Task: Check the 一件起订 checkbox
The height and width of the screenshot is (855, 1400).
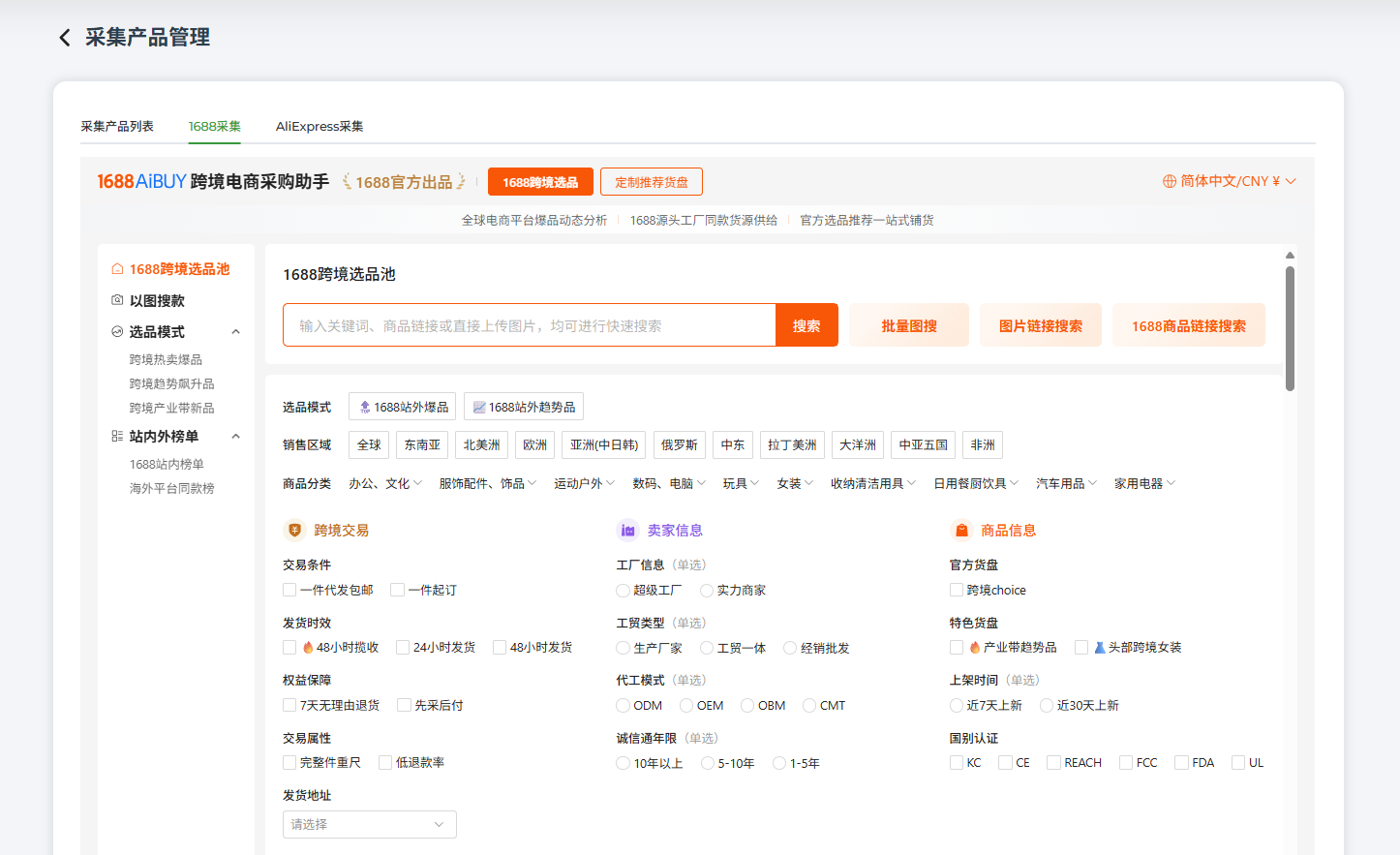Action: pyautogui.click(x=397, y=590)
